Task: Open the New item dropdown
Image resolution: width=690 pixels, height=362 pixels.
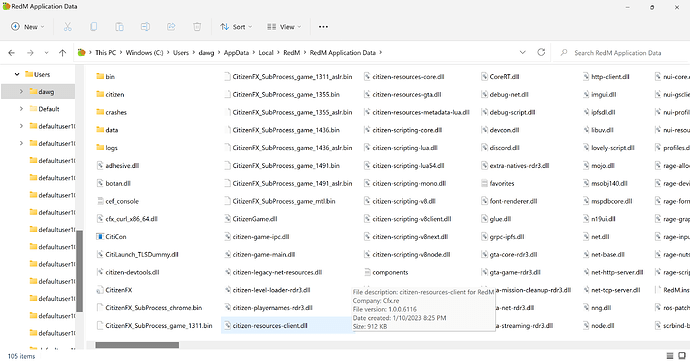Action: click(28, 27)
